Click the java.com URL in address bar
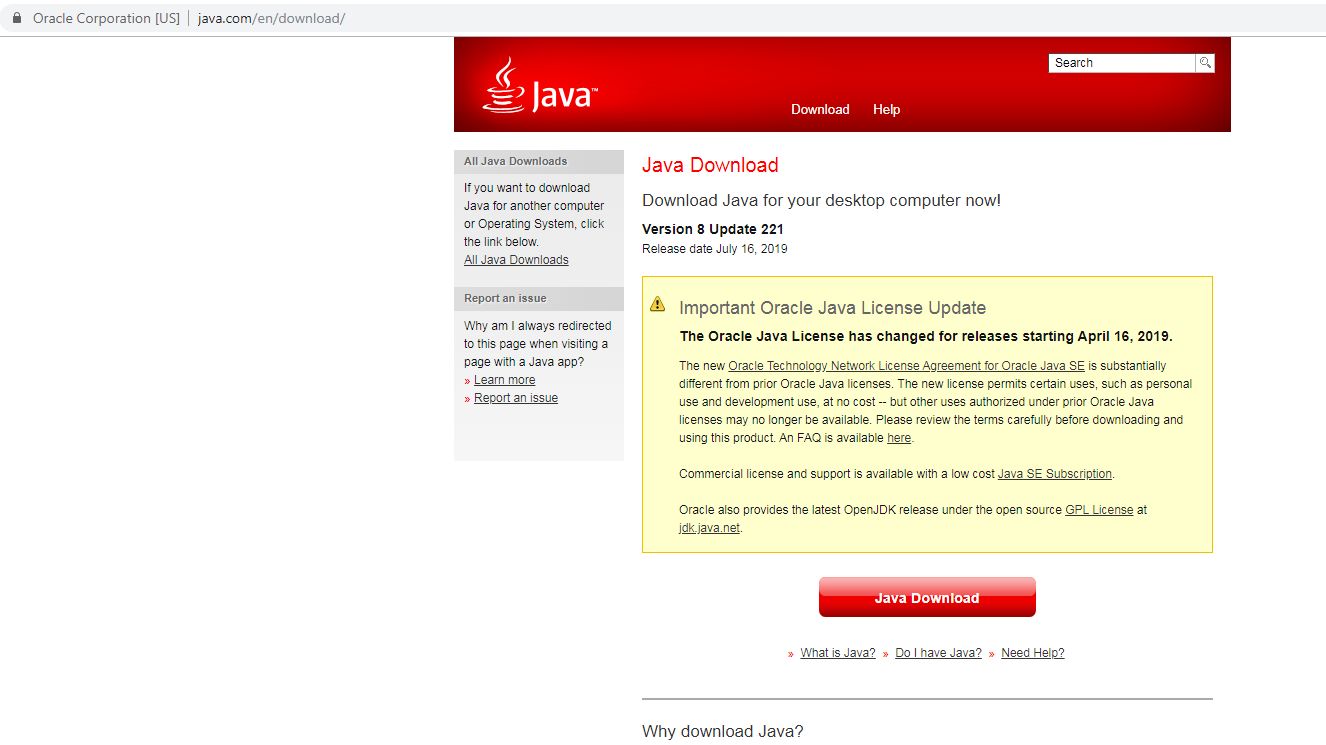Screen dimensions: 1326x745 (x=271, y=18)
